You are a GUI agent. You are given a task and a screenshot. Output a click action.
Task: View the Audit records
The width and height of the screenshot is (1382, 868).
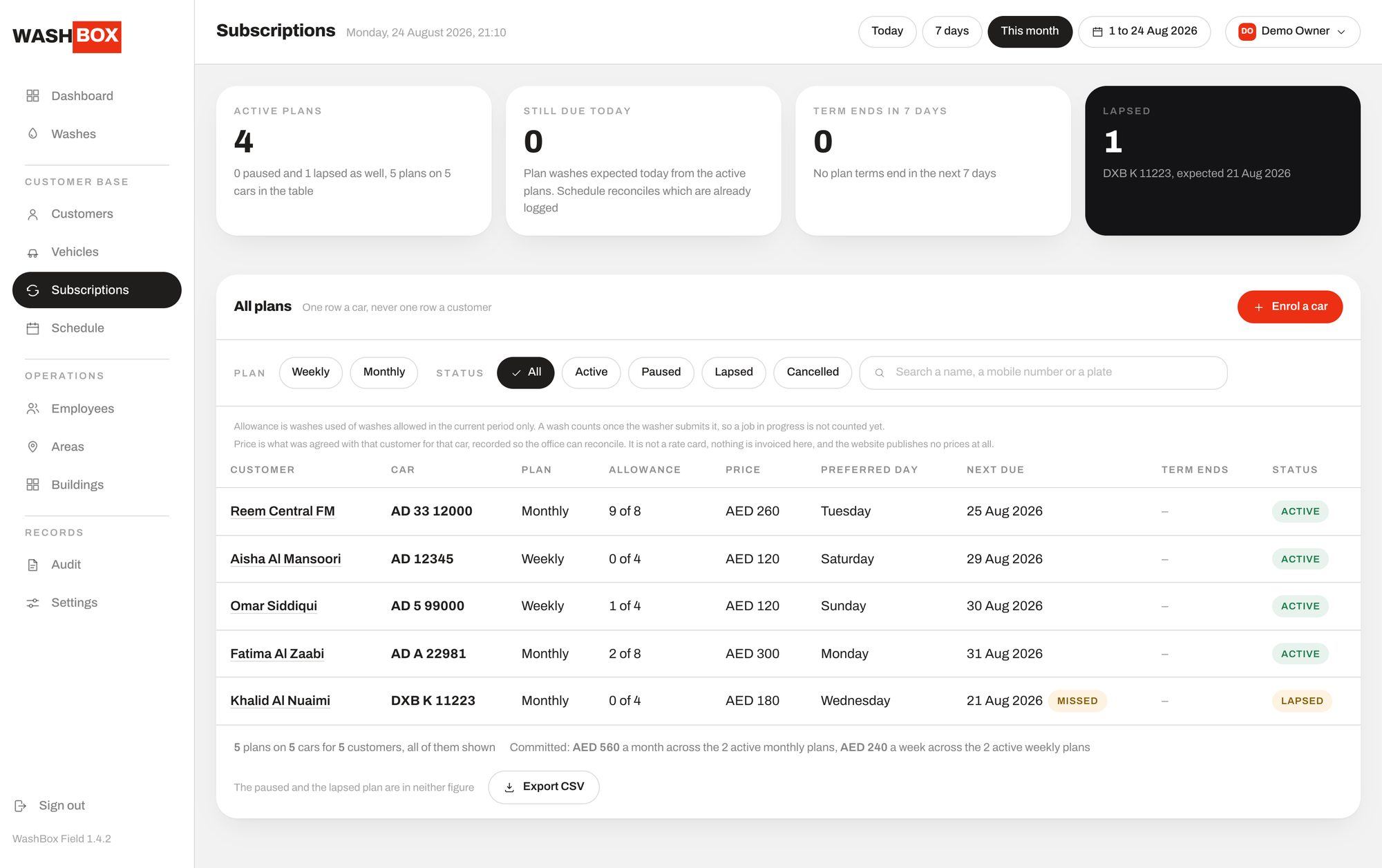pyautogui.click(x=97, y=565)
